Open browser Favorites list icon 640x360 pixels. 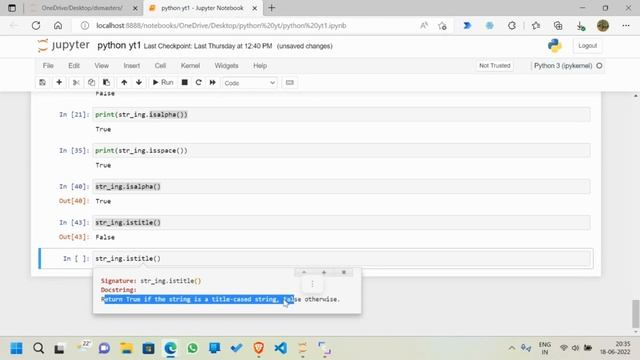(536, 25)
